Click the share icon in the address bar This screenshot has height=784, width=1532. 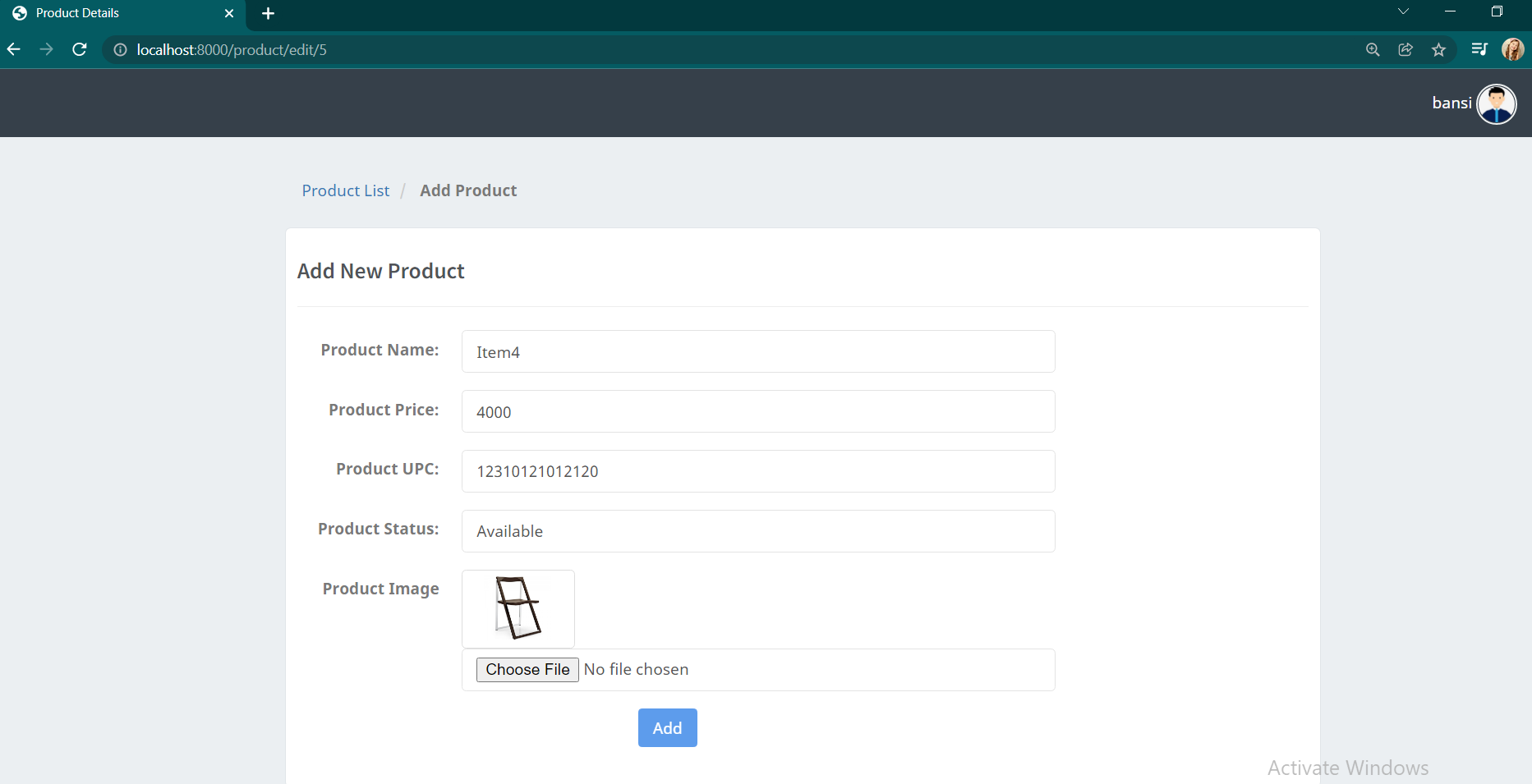pyautogui.click(x=1405, y=49)
